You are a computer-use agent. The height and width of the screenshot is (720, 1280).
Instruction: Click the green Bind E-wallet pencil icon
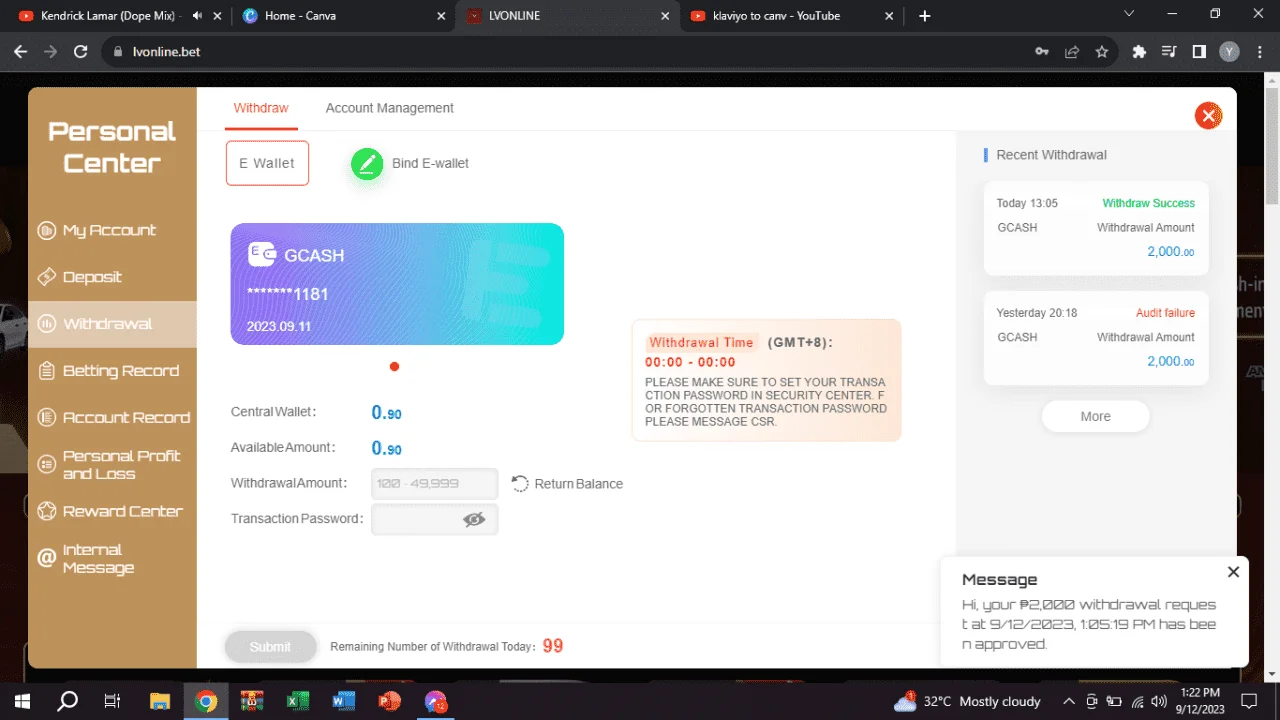(367, 163)
